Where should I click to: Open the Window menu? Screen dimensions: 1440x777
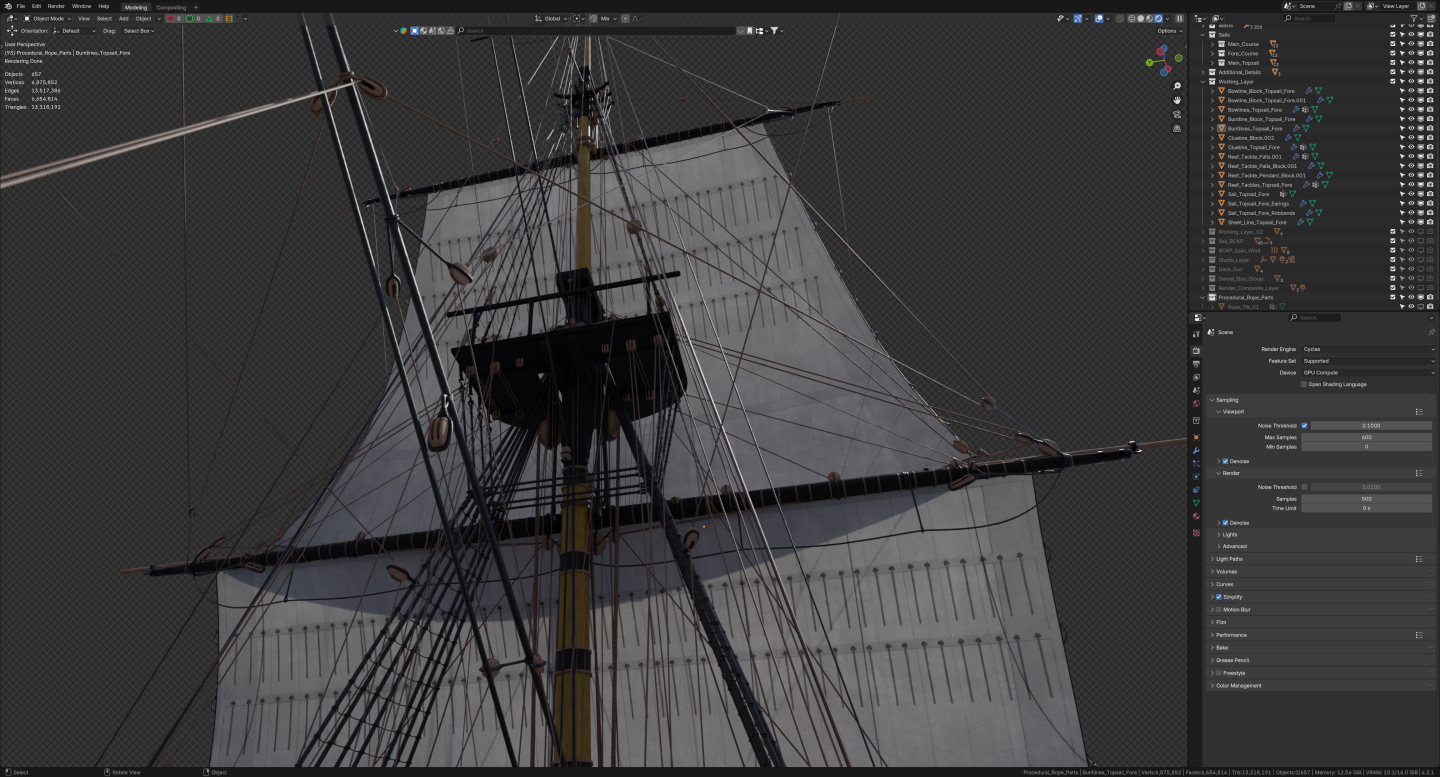tap(81, 6)
